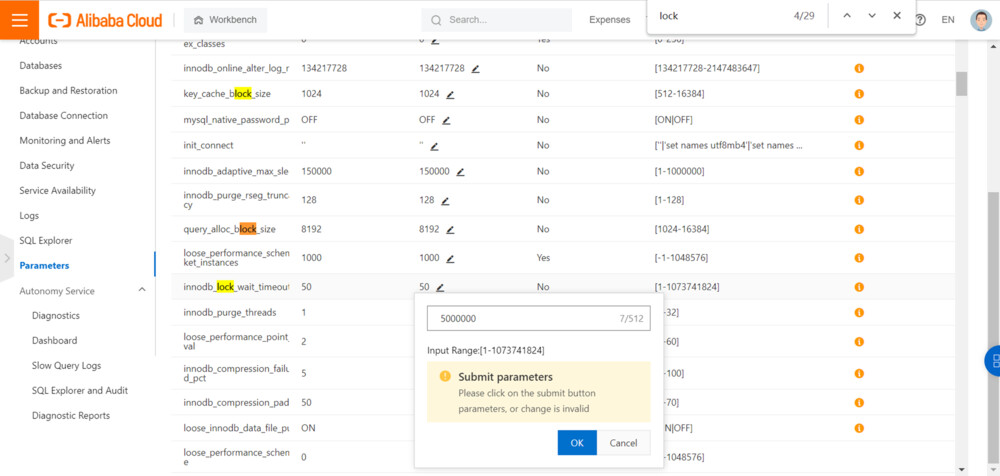
Task: Switch language using EN selector
Action: pos(948,20)
